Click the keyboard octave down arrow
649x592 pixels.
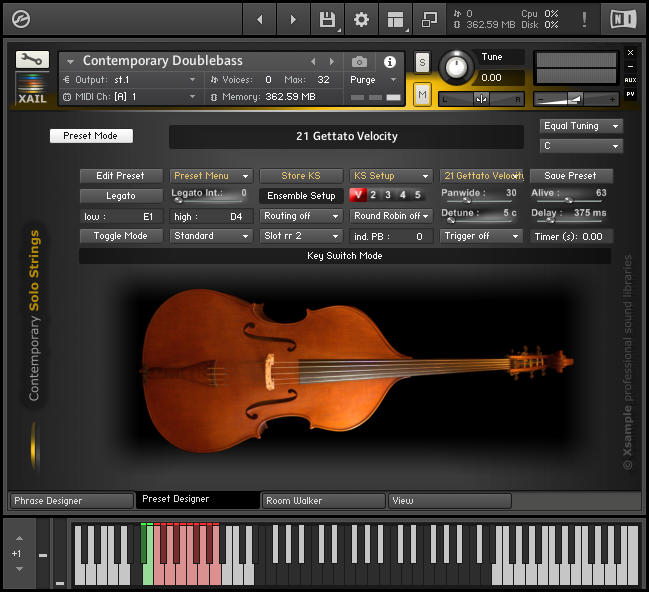[x=19, y=569]
